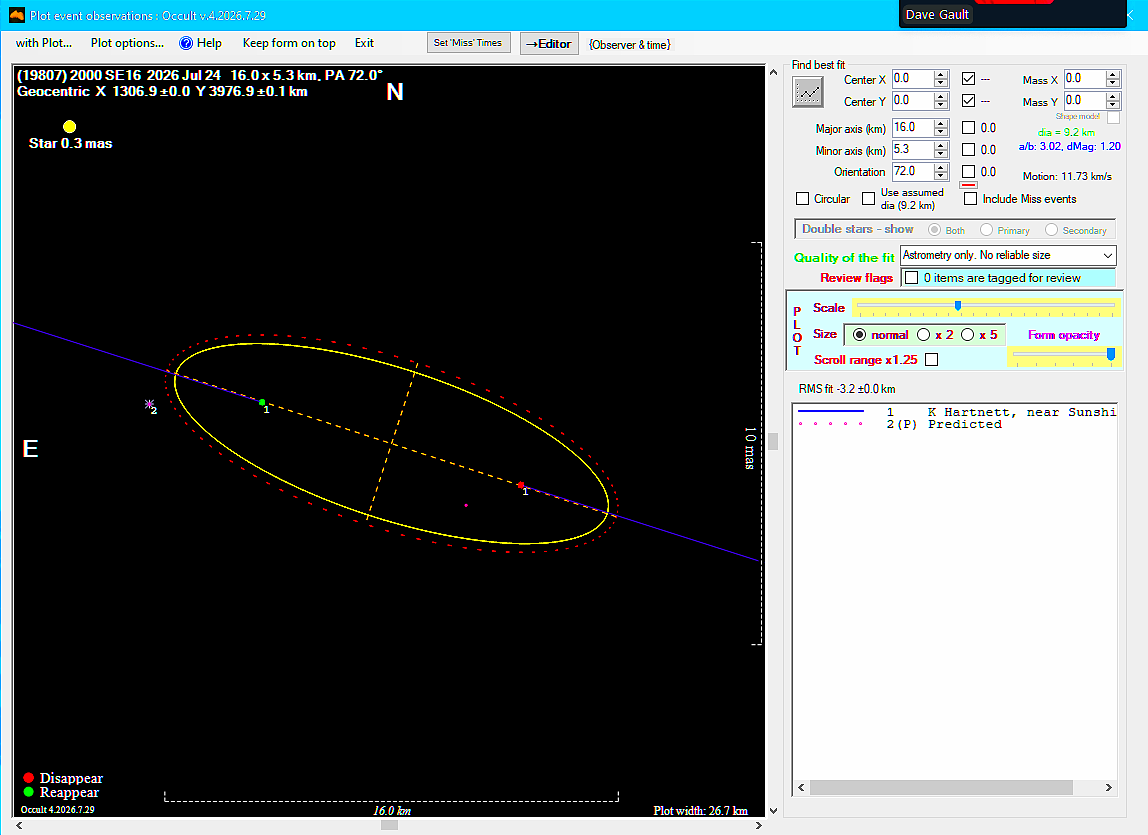Screen dimensions: 1148x835
Task: Increase Orientation with up arrow
Action: click(x=942, y=167)
